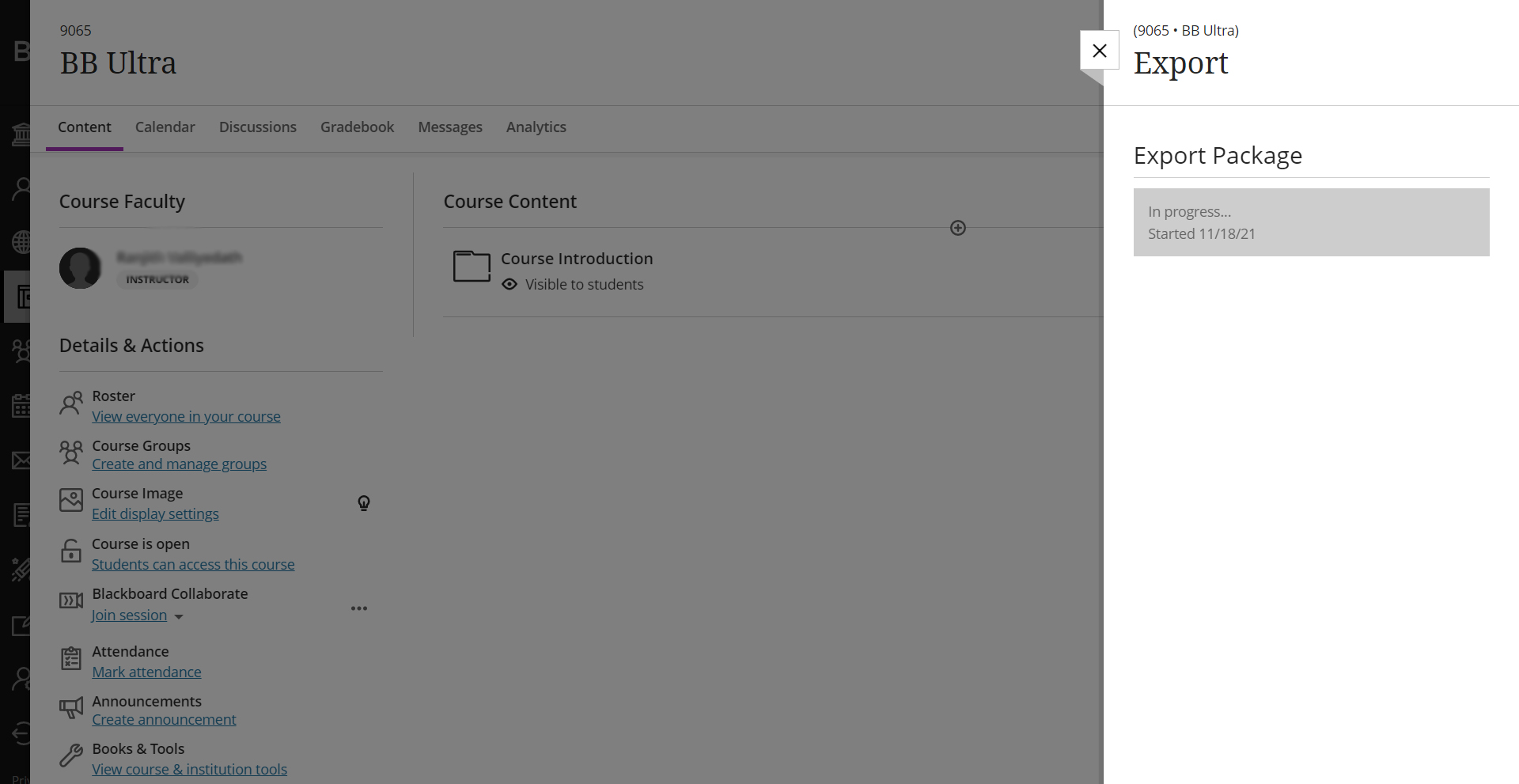Expand the Join session dropdown arrow

(x=179, y=616)
